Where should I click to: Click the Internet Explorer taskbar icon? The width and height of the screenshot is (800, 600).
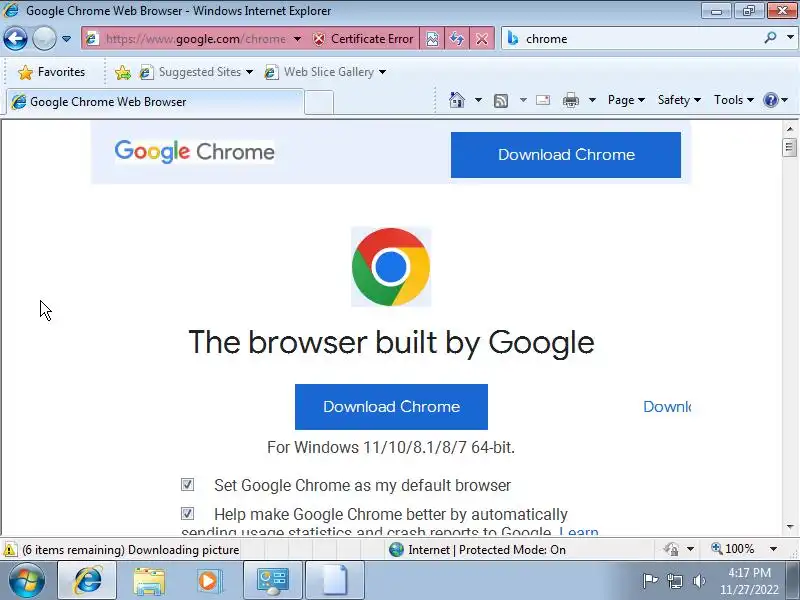pos(87,581)
